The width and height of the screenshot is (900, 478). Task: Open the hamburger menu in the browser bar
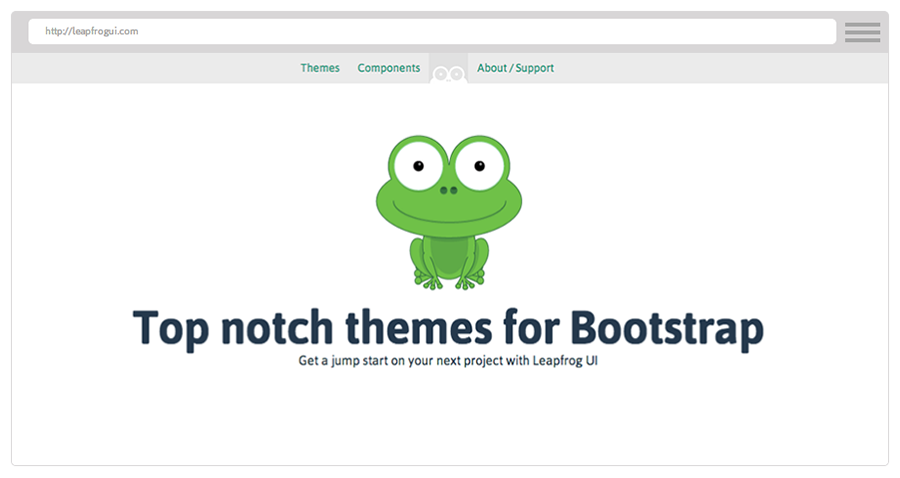[x=861, y=32]
